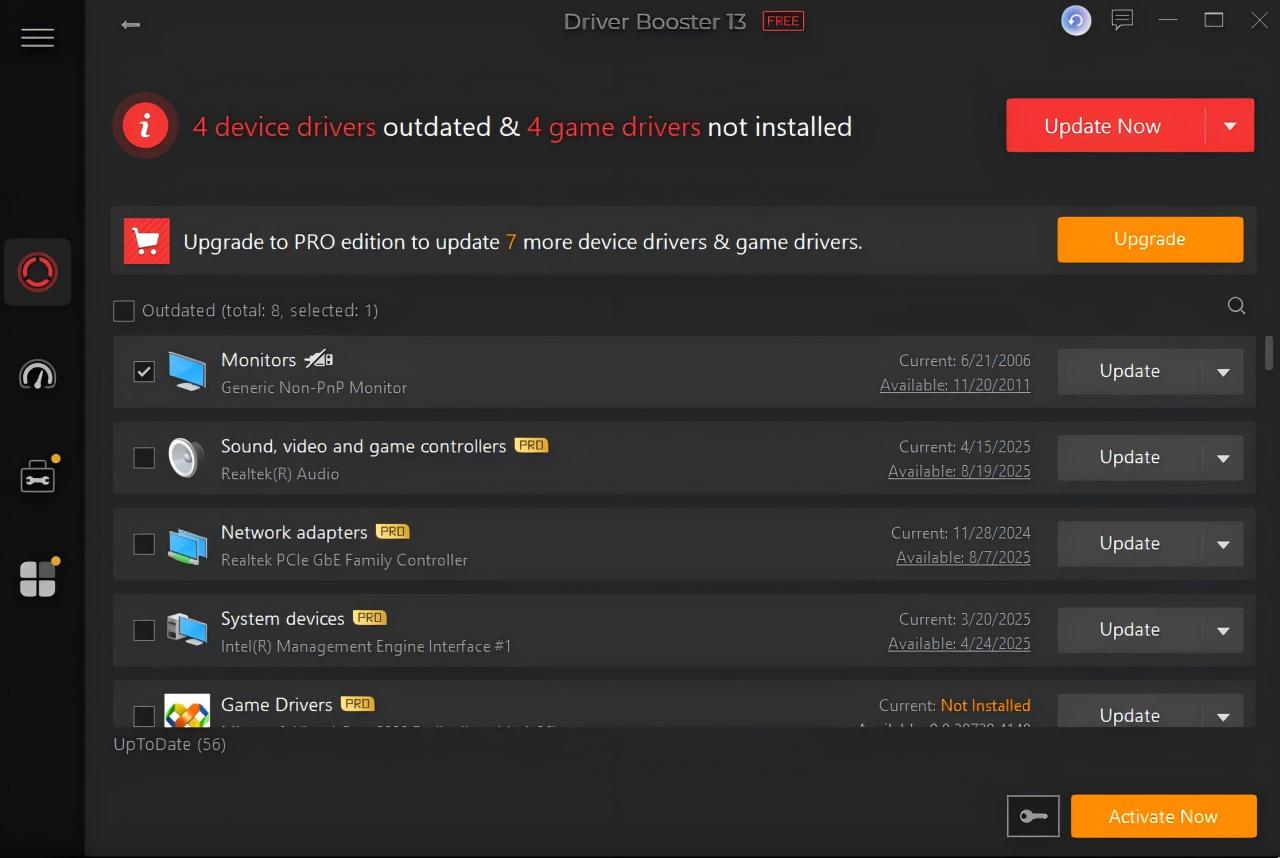Image resolution: width=1280 pixels, height=858 pixels.
Task: Check the System devices checkbox
Action: coord(144,630)
